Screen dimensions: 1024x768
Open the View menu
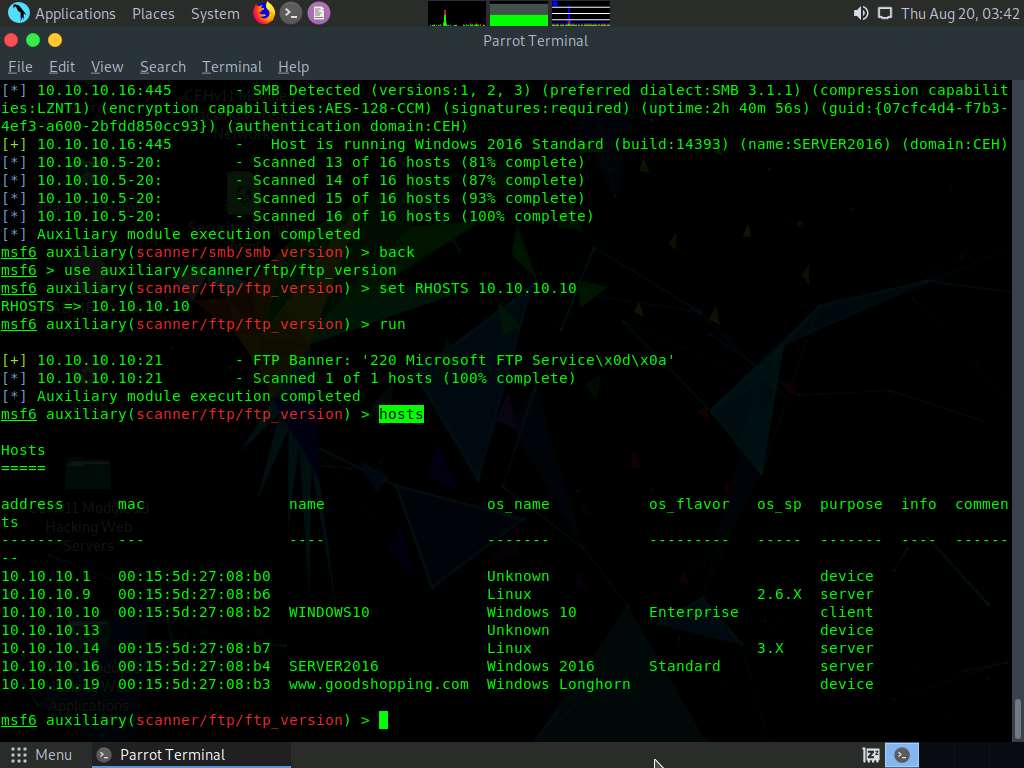pyautogui.click(x=107, y=67)
